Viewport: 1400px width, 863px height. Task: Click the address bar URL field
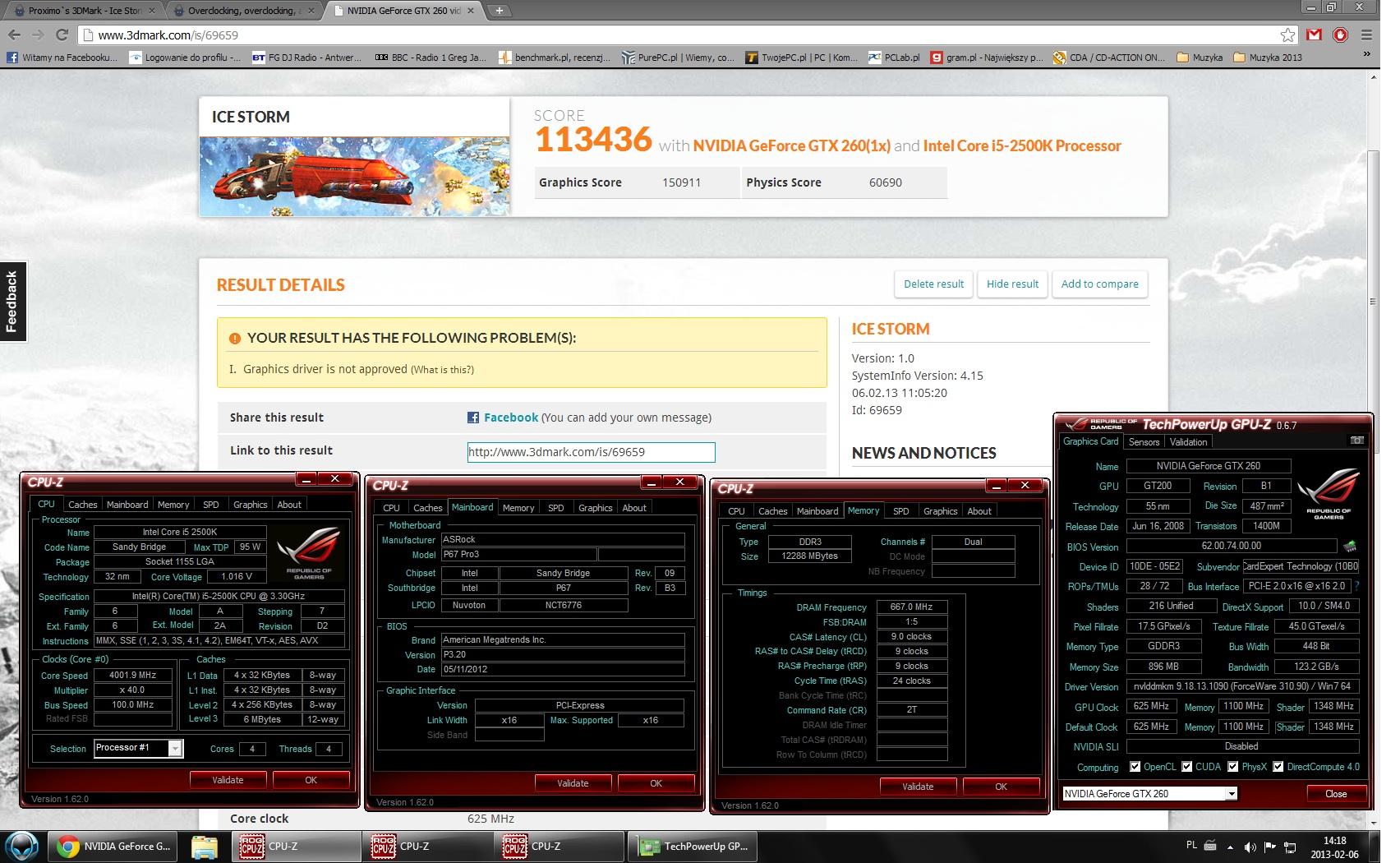(682, 35)
